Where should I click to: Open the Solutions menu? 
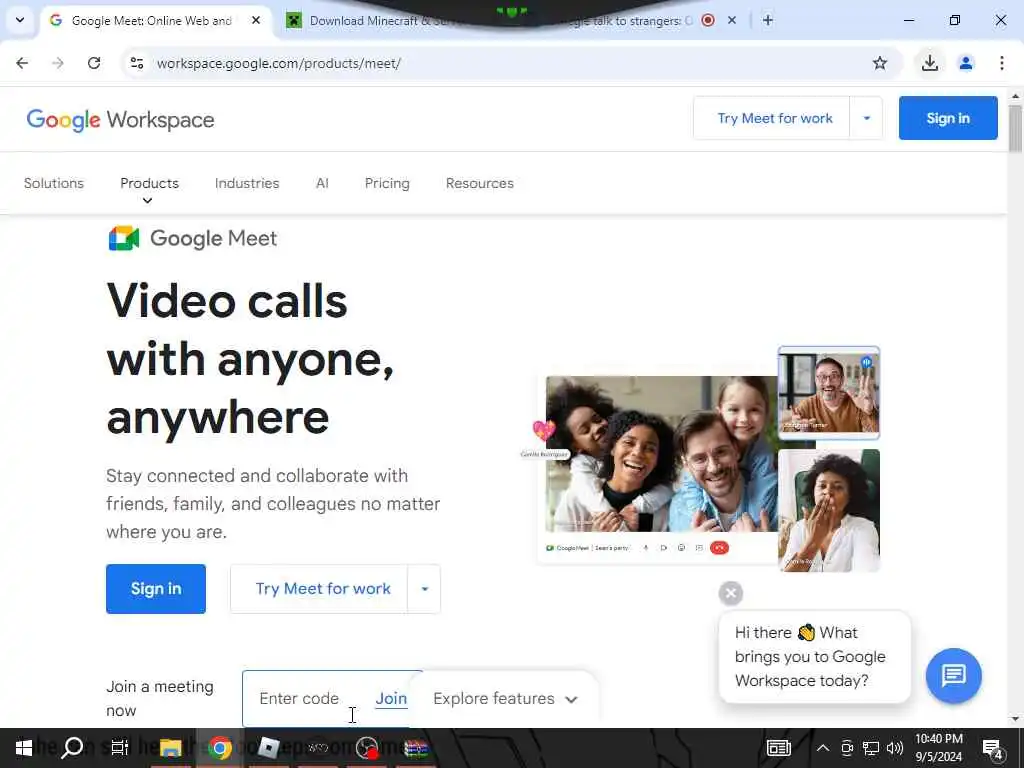click(54, 184)
